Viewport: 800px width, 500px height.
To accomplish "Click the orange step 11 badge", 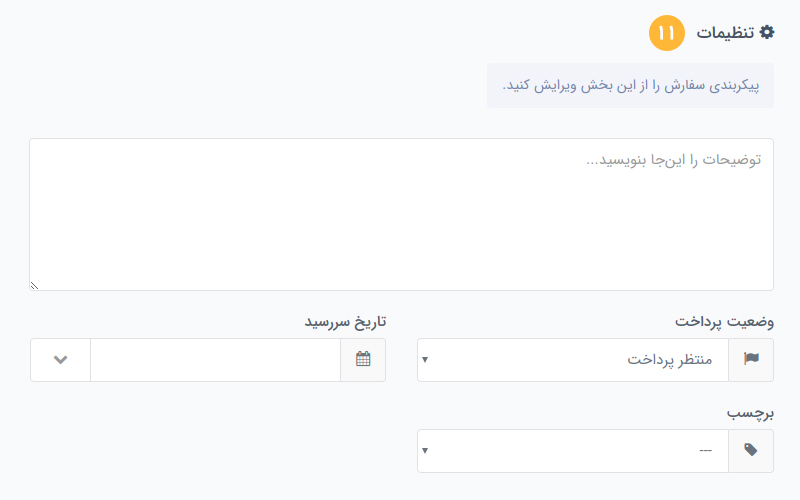I will pyautogui.click(x=666, y=33).
